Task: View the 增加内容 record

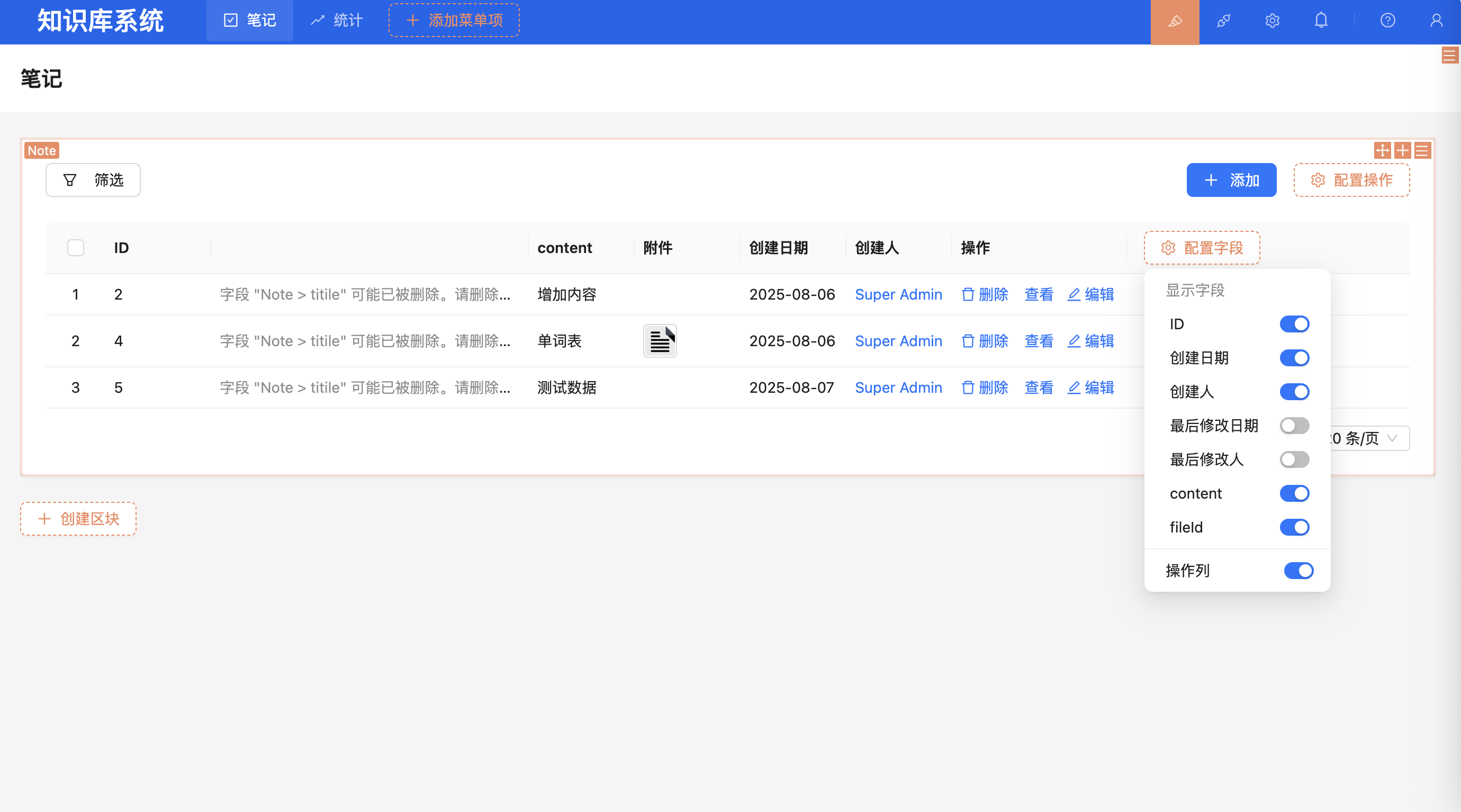Action: (x=1039, y=294)
